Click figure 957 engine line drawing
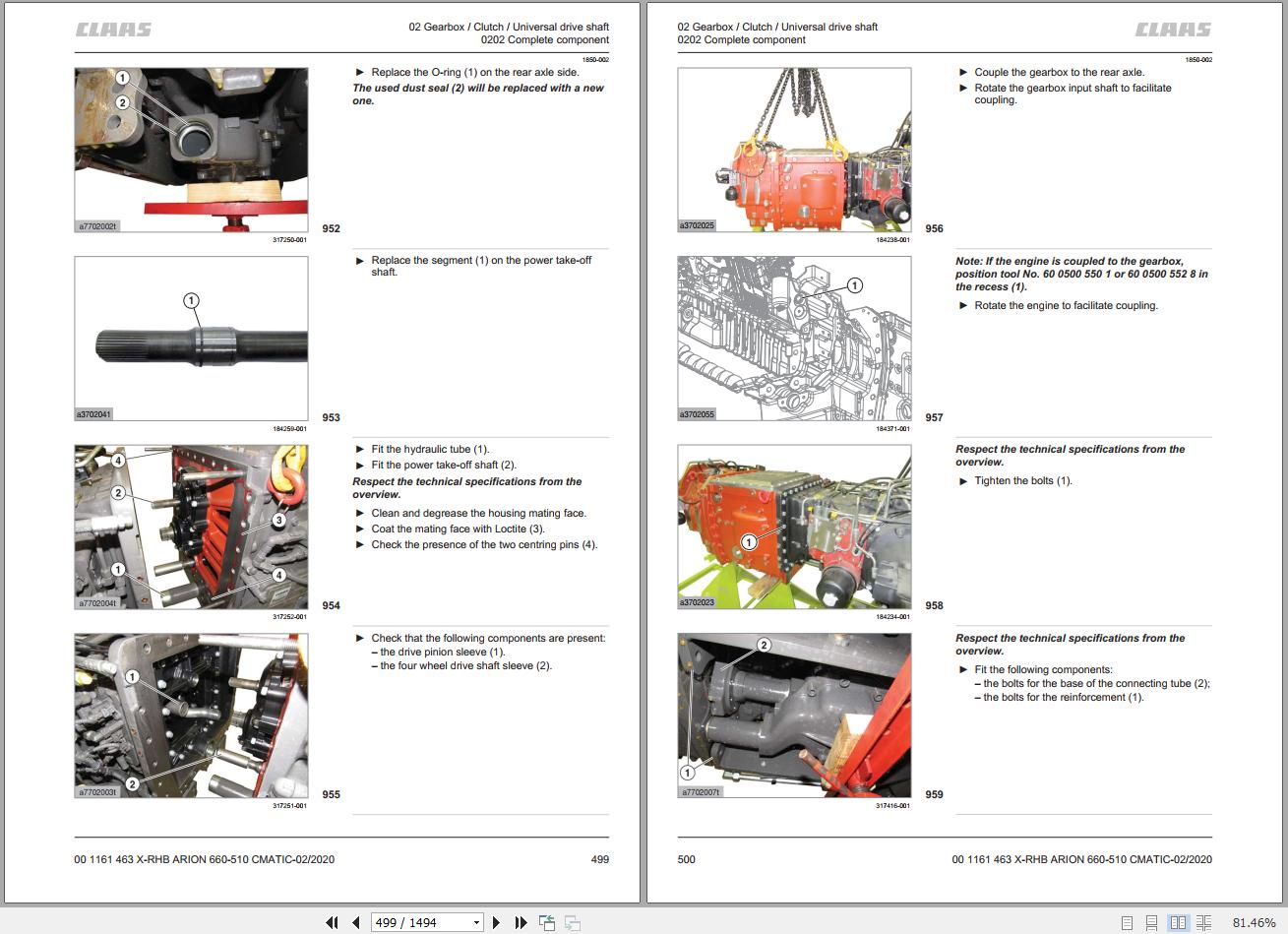Screen dimensions: 1288x934 (794, 339)
